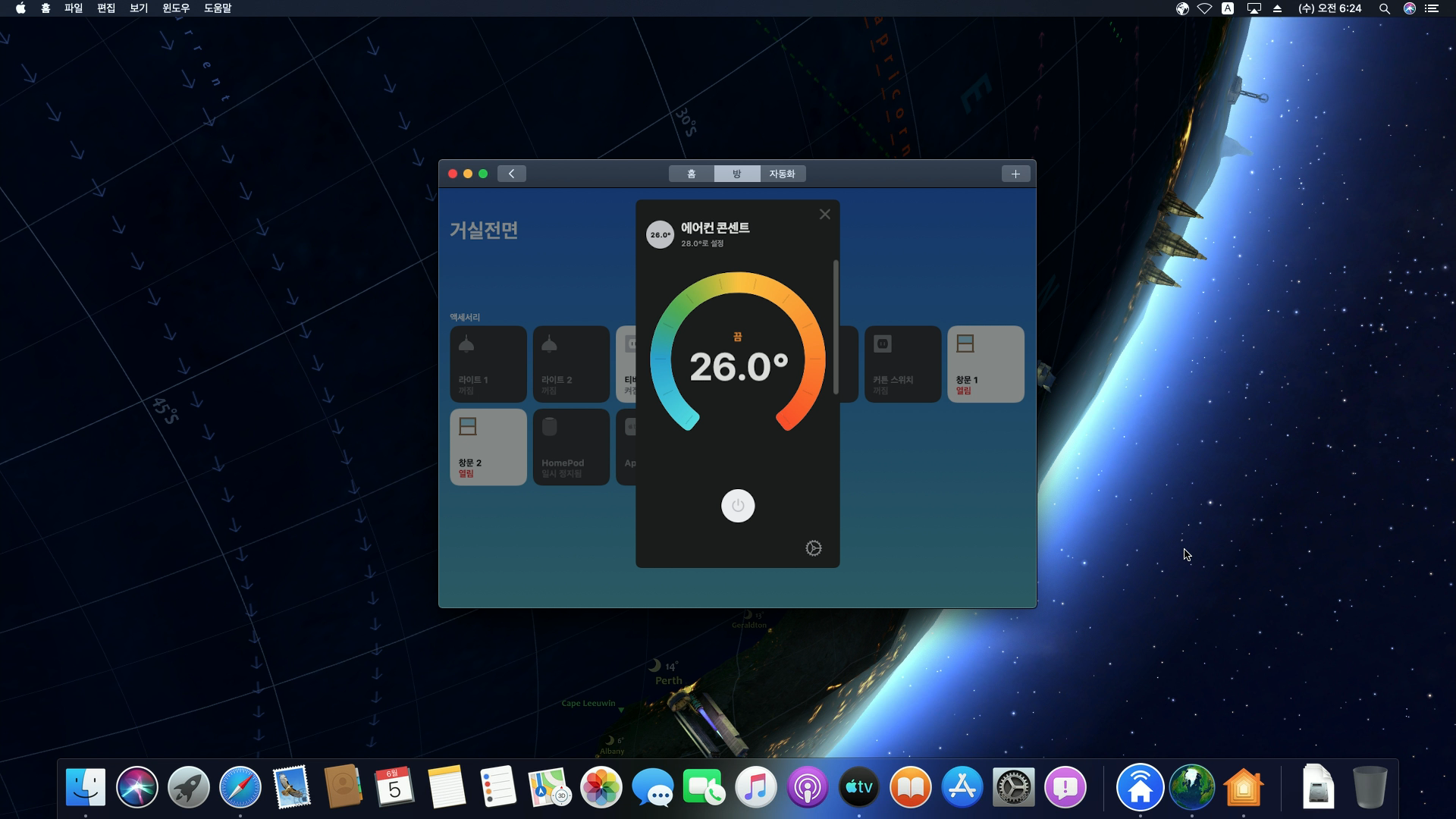Viewport: 1456px width, 819px height.
Task: Click the HomePod accessory tile
Action: [570, 447]
